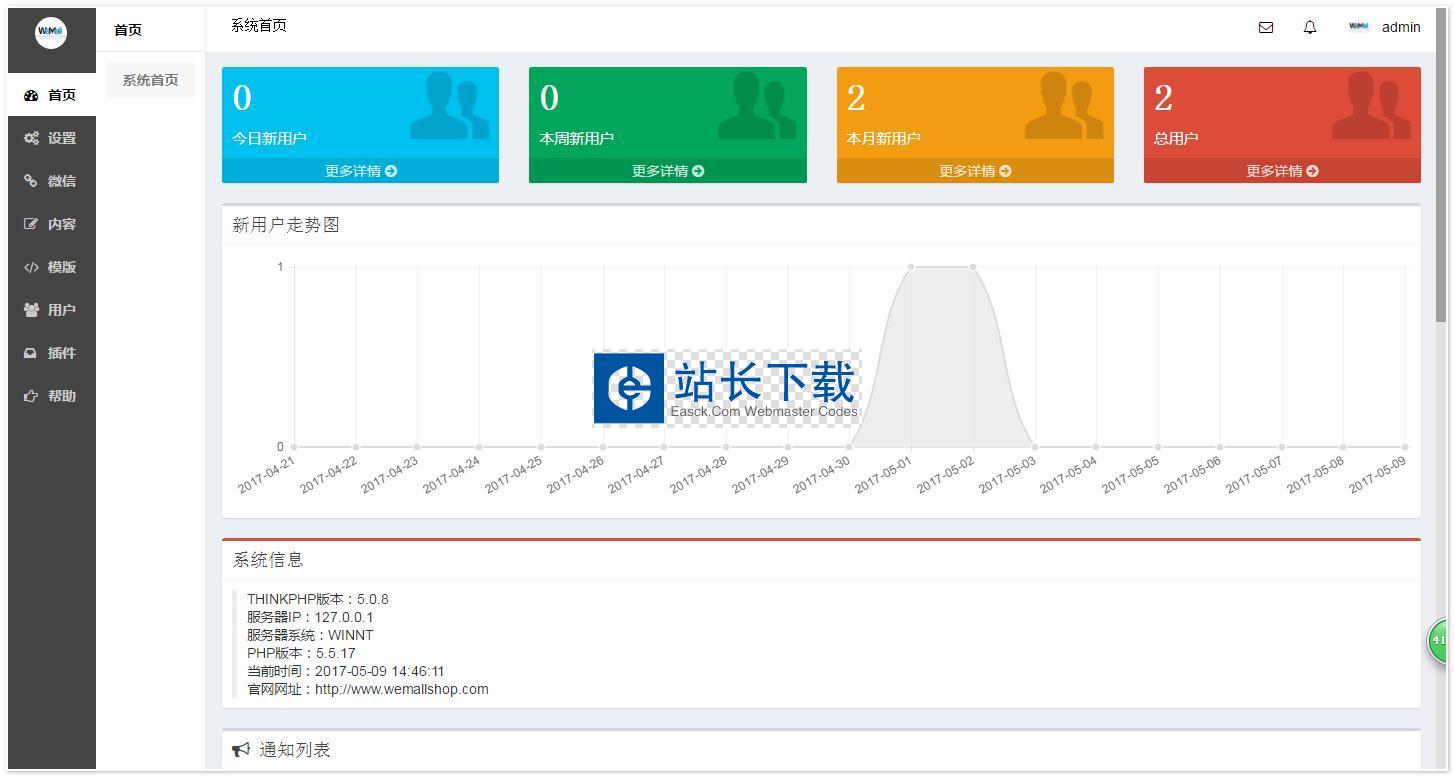This screenshot has height=777, width=1454.
Task: Open the 用户 users group icon
Action: pyautogui.click(x=31, y=310)
